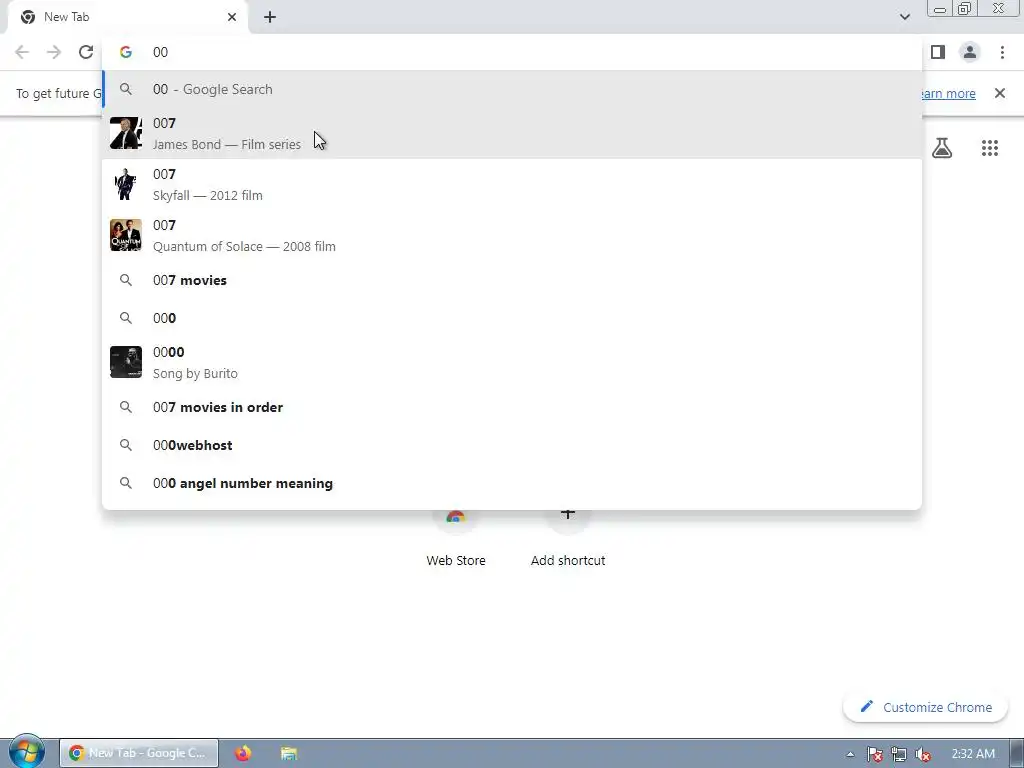Reload the page with the refresh icon
Screen dimensions: 1024x768
86,52
